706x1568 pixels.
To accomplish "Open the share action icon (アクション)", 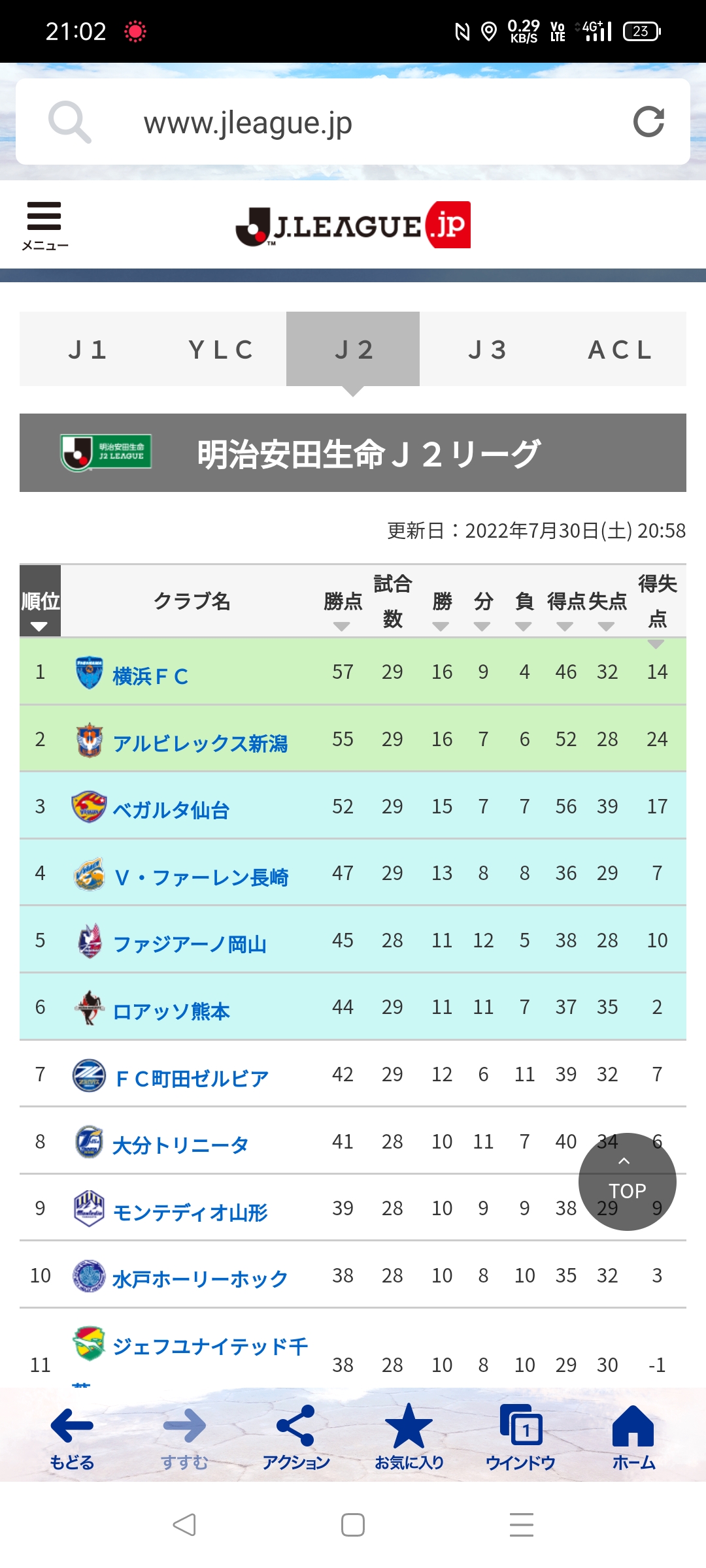I will click(x=296, y=1437).
